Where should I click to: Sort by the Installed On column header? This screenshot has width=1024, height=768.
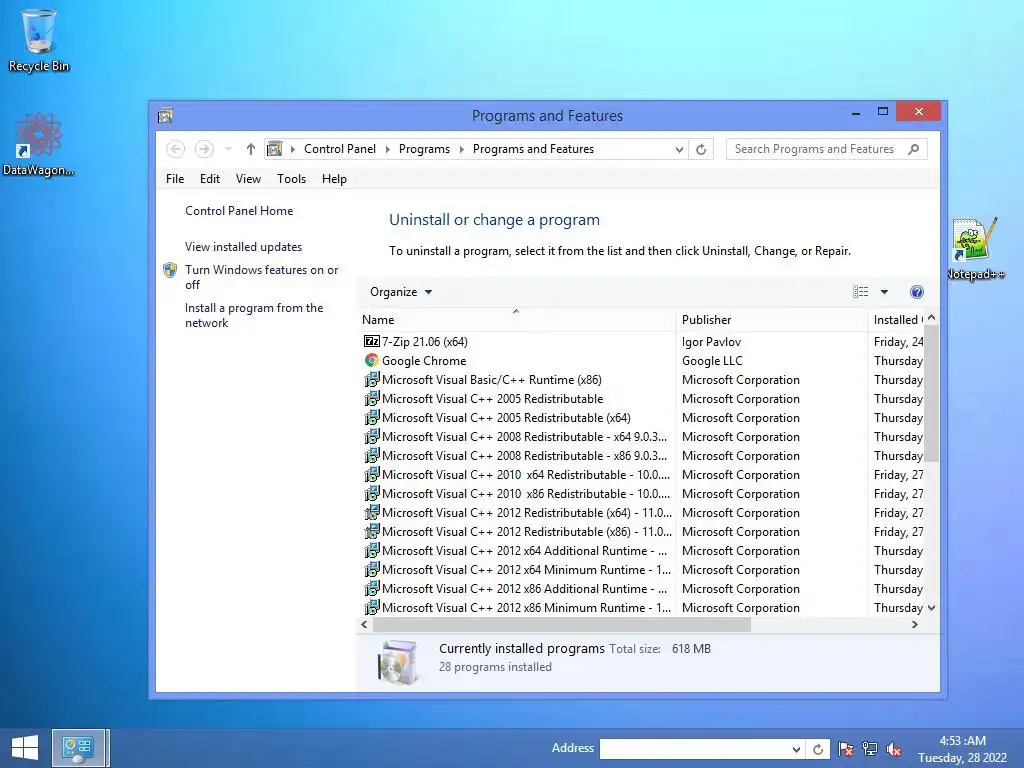tap(896, 319)
